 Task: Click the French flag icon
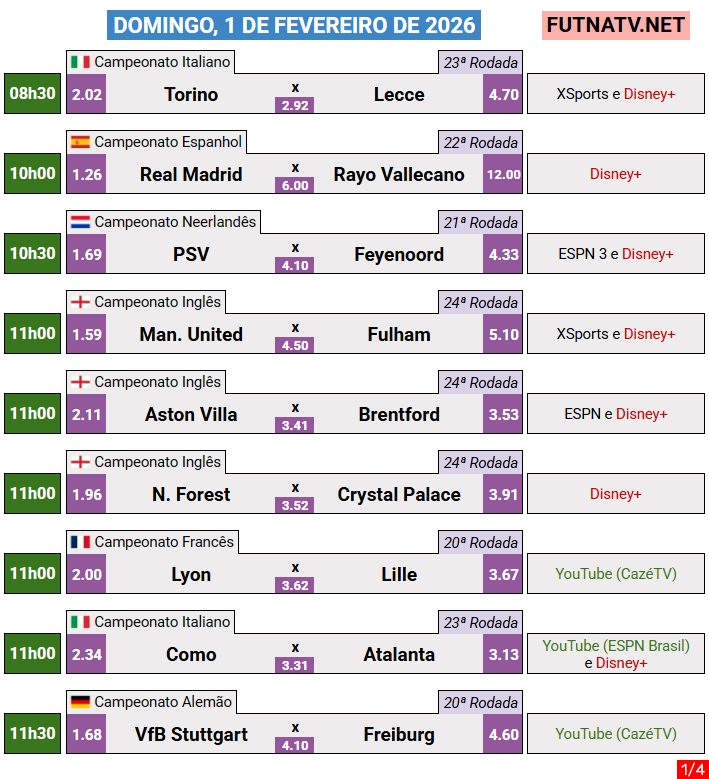(80, 542)
